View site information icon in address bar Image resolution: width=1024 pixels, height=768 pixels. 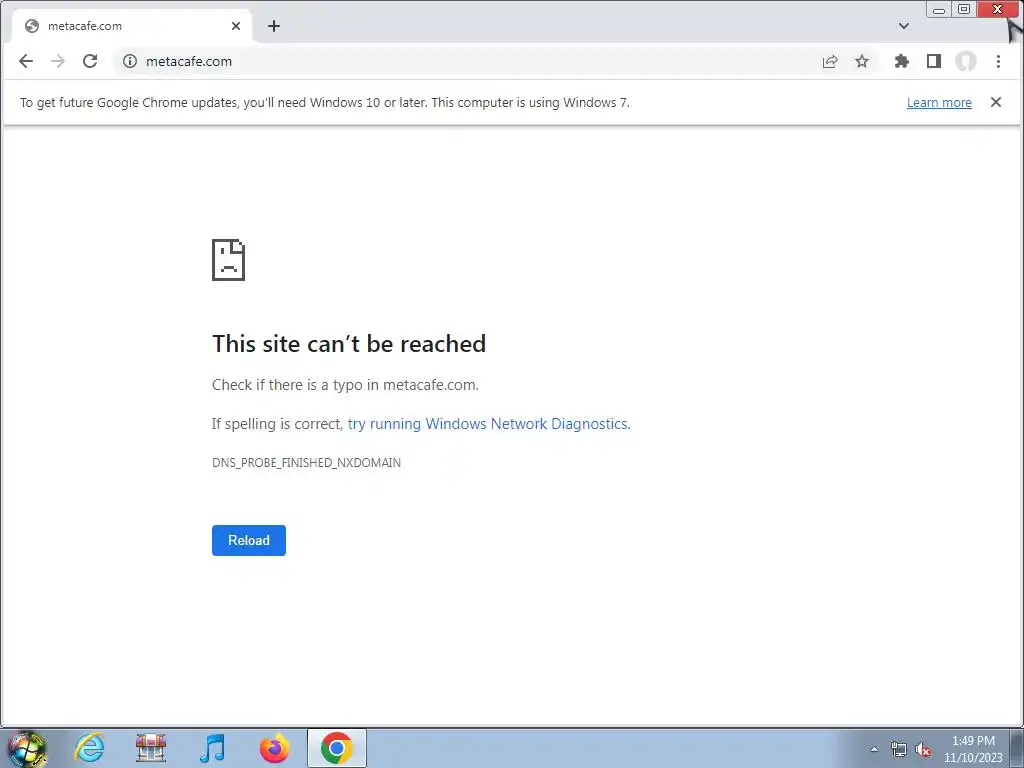(130, 61)
